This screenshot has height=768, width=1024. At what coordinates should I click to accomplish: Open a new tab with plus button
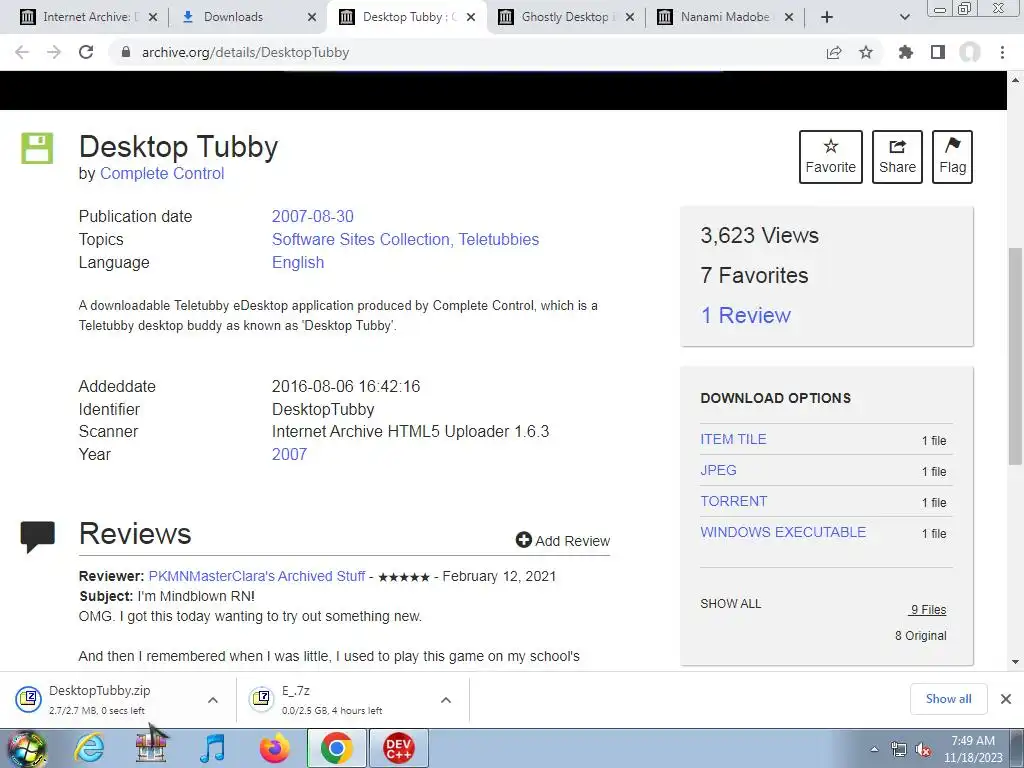point(827,17)
